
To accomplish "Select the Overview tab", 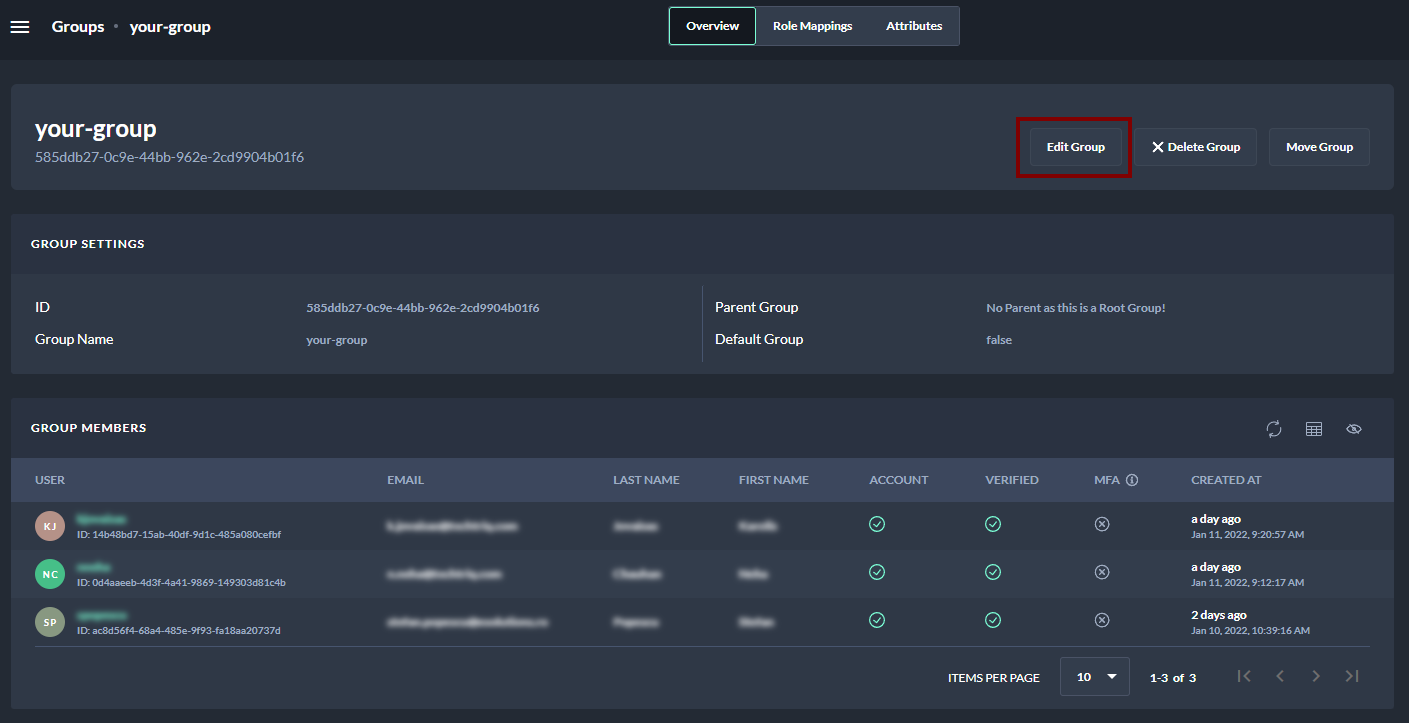I will click(712, 26).
